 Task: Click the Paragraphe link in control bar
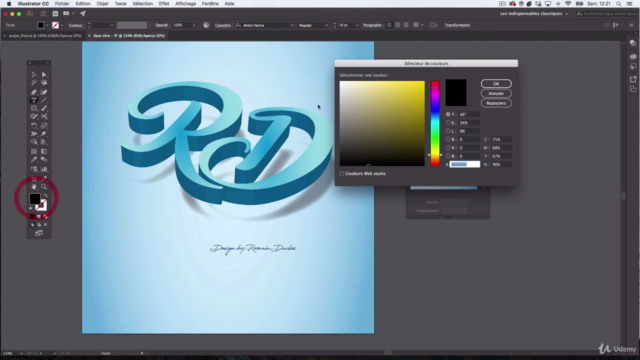point(372,25)
